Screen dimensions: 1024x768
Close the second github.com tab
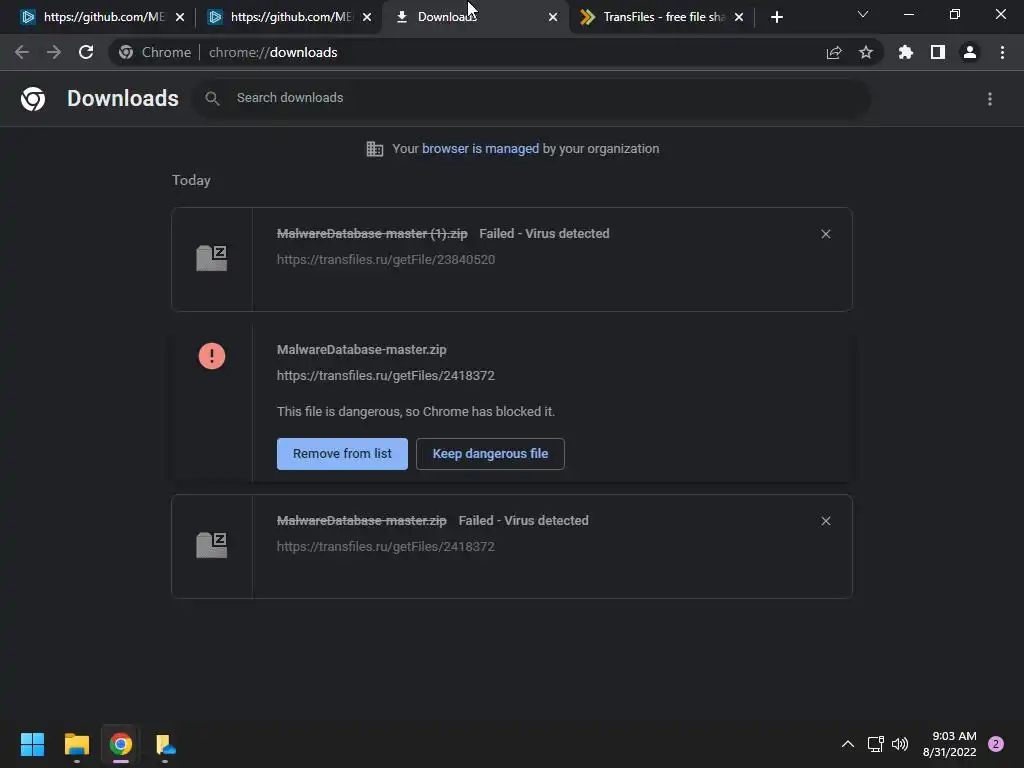367,17
